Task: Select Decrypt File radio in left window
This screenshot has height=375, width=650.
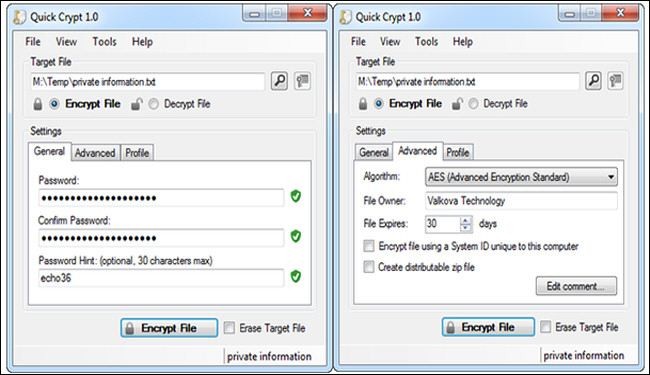Action: tap(153, 104)
